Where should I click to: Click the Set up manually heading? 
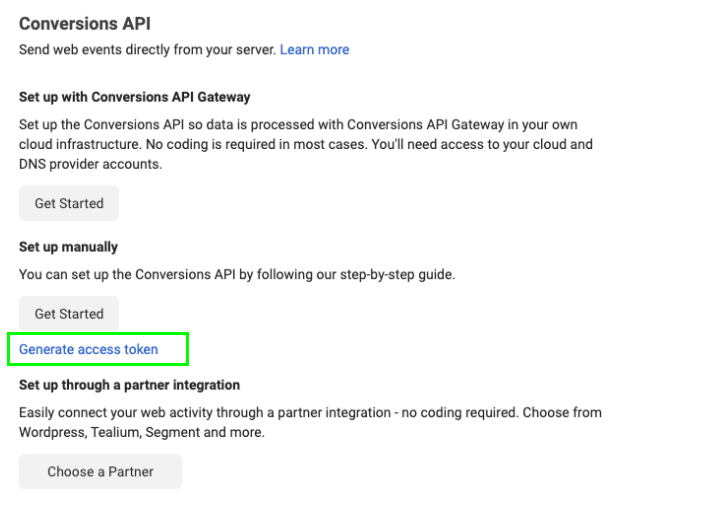68,247
